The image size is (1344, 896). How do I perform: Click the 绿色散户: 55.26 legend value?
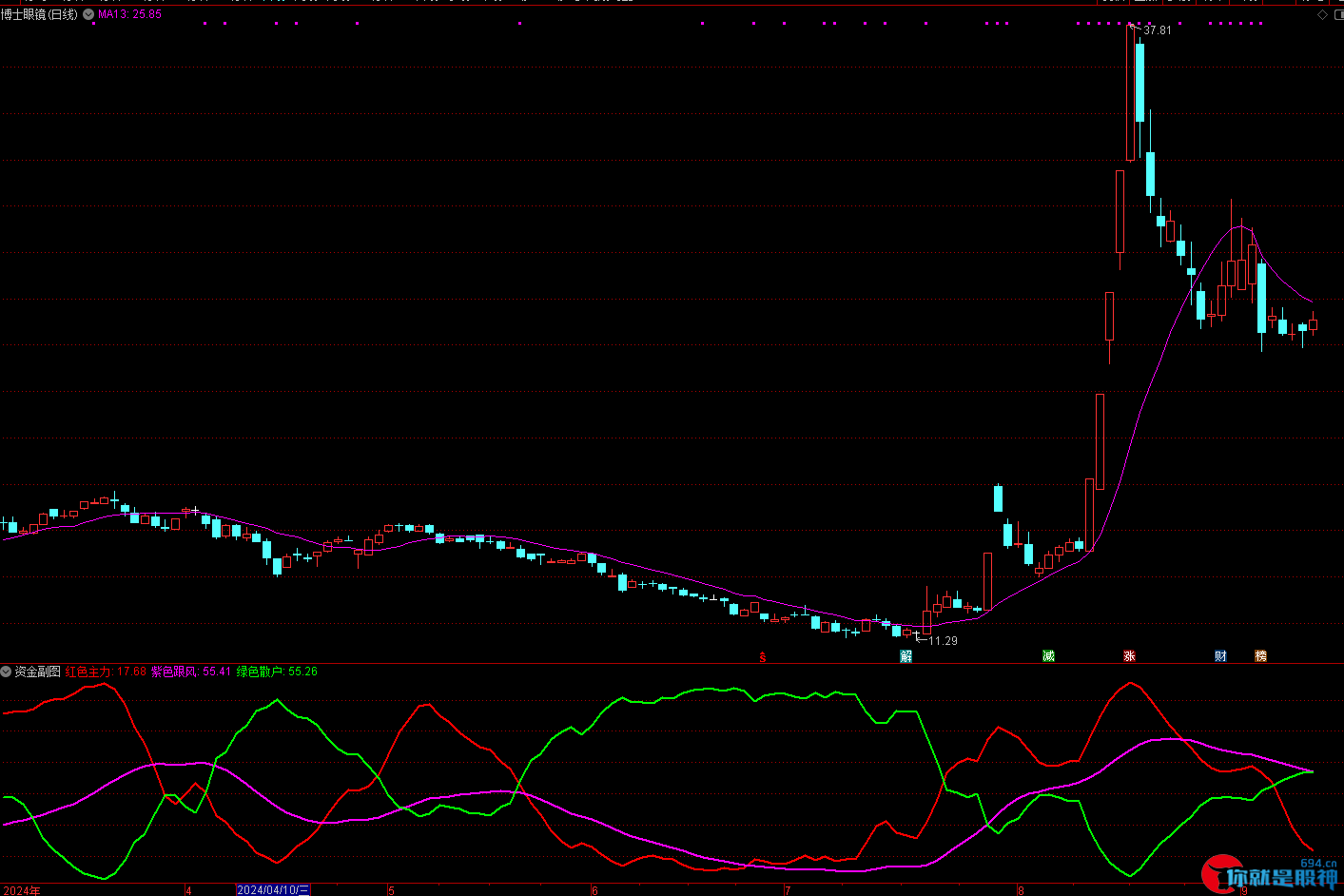tap(277, 672)
